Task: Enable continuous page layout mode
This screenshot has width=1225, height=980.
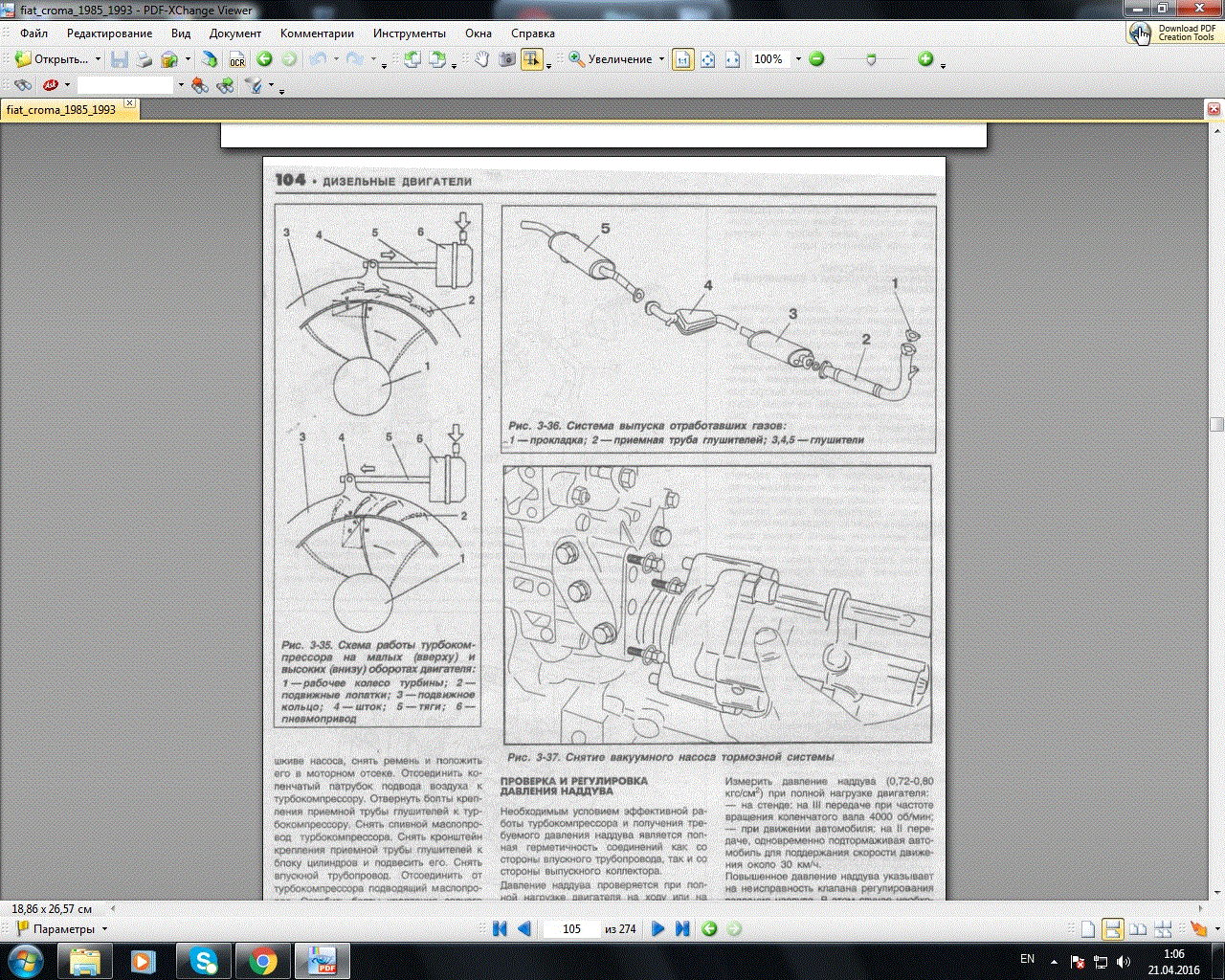Action: [1112, 928]
